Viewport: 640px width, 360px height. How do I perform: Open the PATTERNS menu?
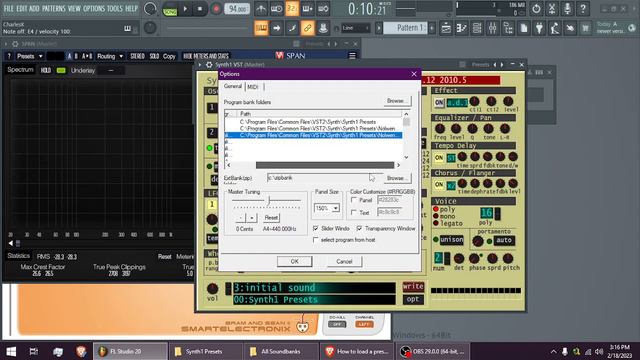click(53, 8)
